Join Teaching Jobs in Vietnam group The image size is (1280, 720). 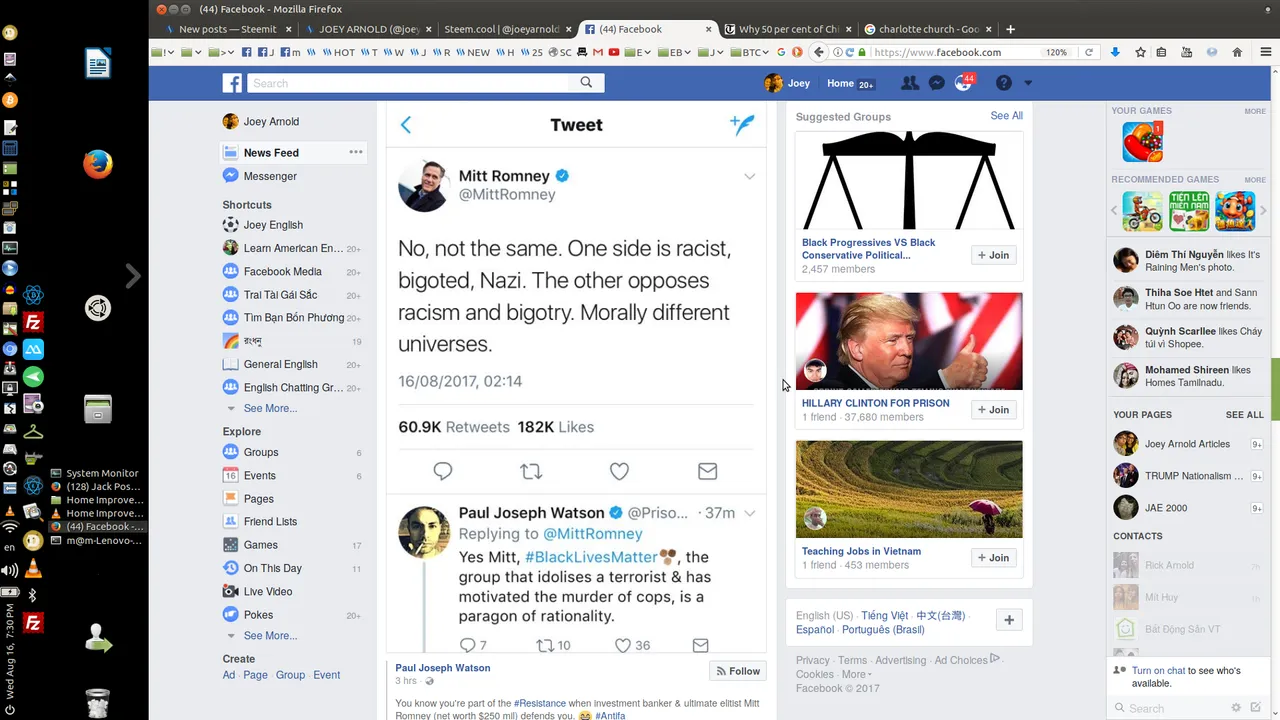[x=994, y=558]
